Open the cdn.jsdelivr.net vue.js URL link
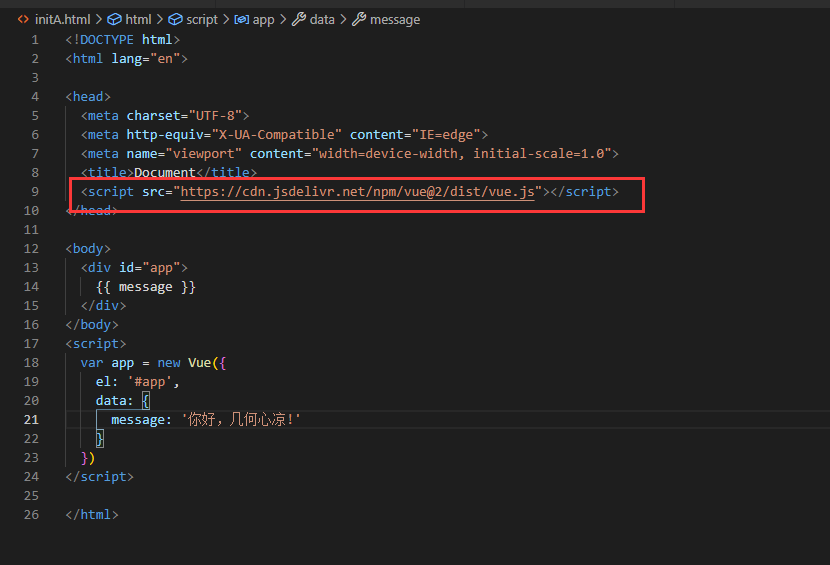Screen dimensions: 830x565 pos(357,192)
